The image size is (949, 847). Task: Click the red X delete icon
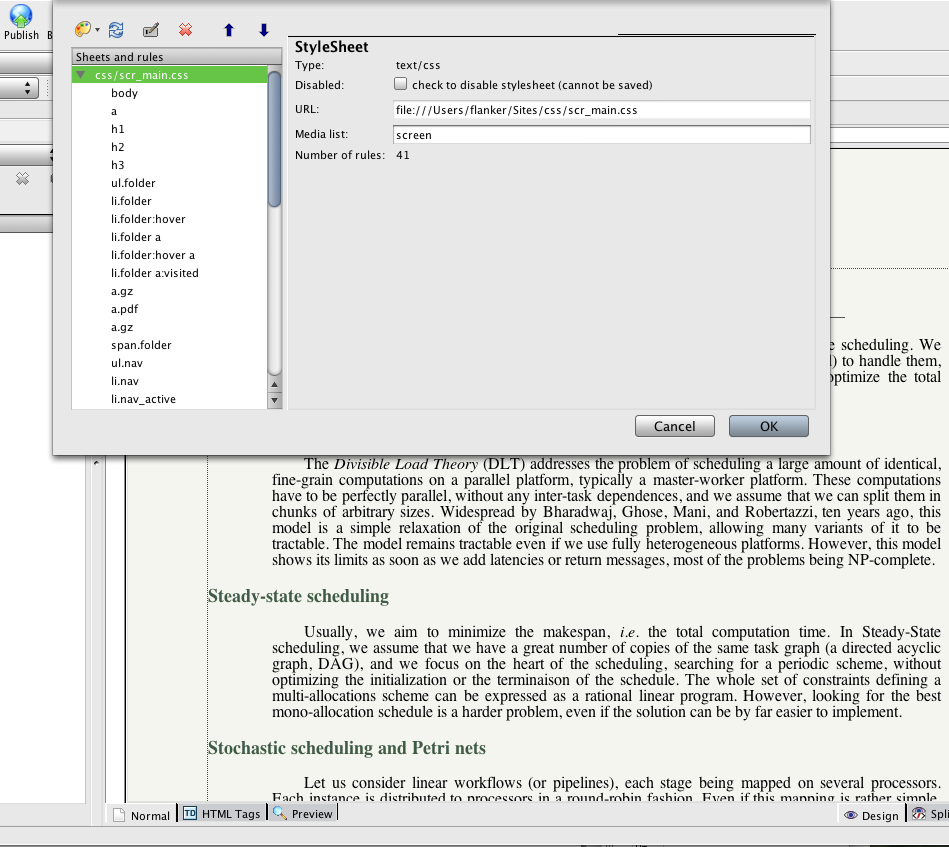pos(185,30)
